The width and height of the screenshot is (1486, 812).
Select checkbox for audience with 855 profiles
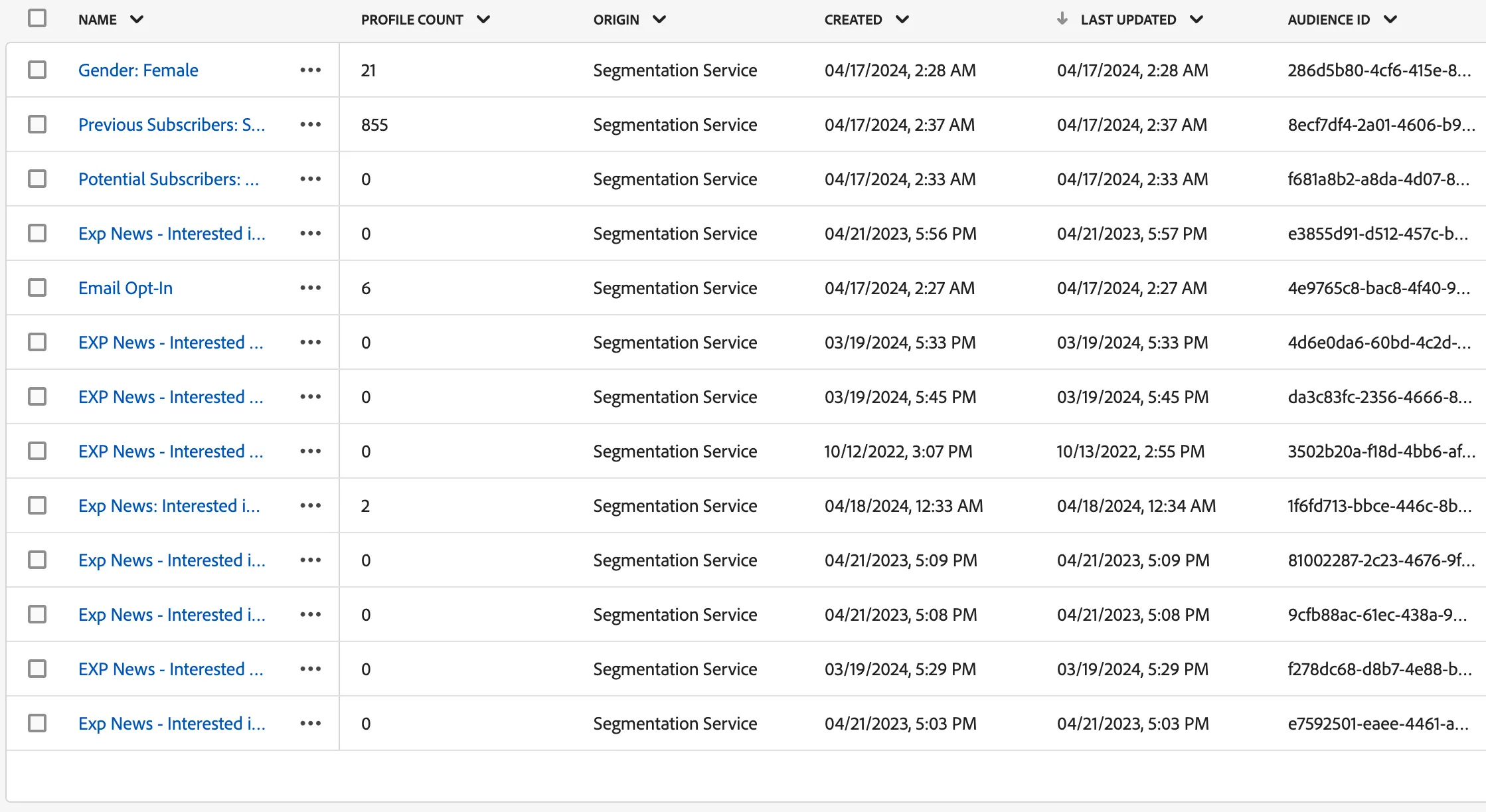click(37, 124)
